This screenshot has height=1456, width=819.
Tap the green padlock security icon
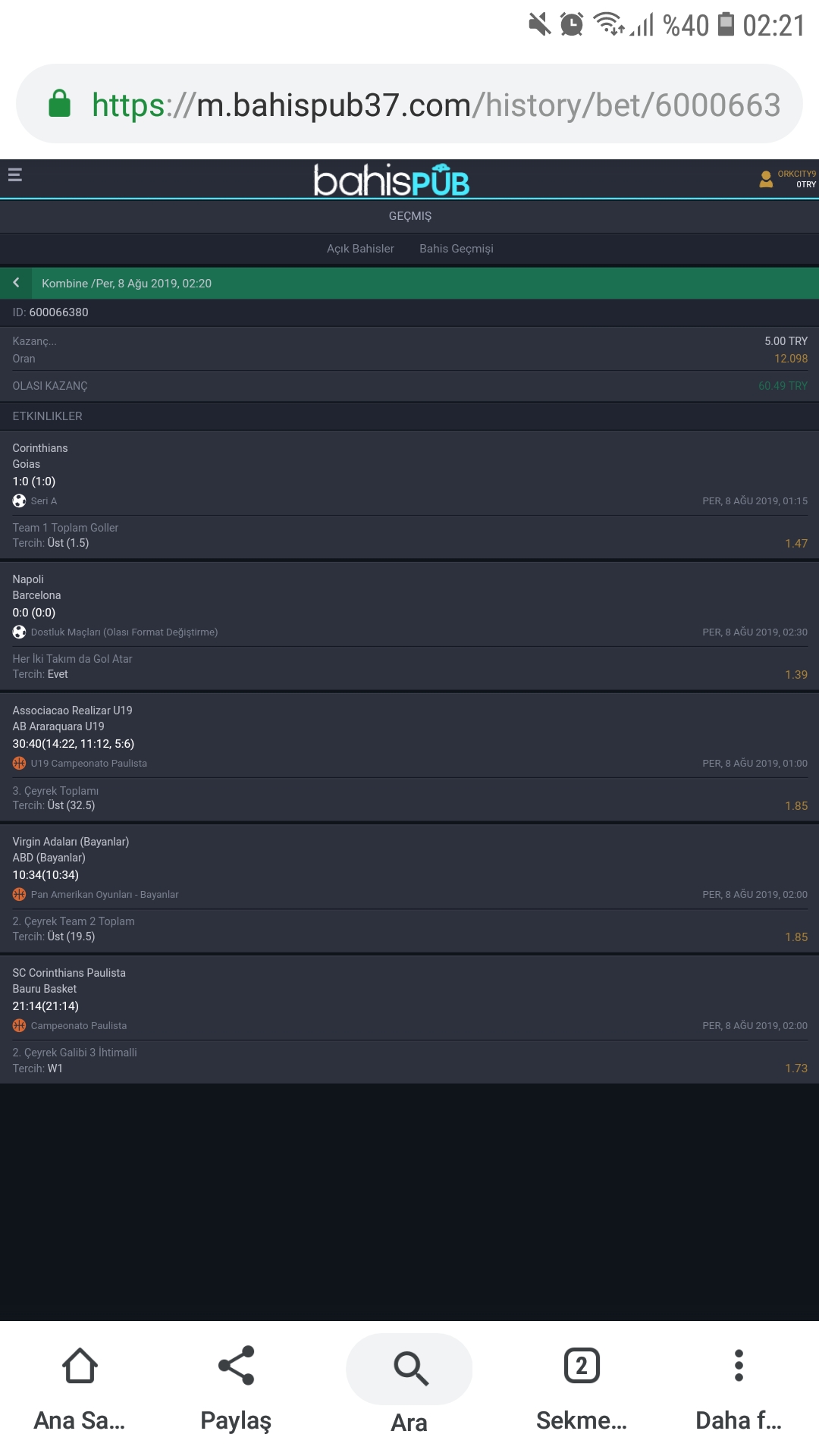click(59, 104)
